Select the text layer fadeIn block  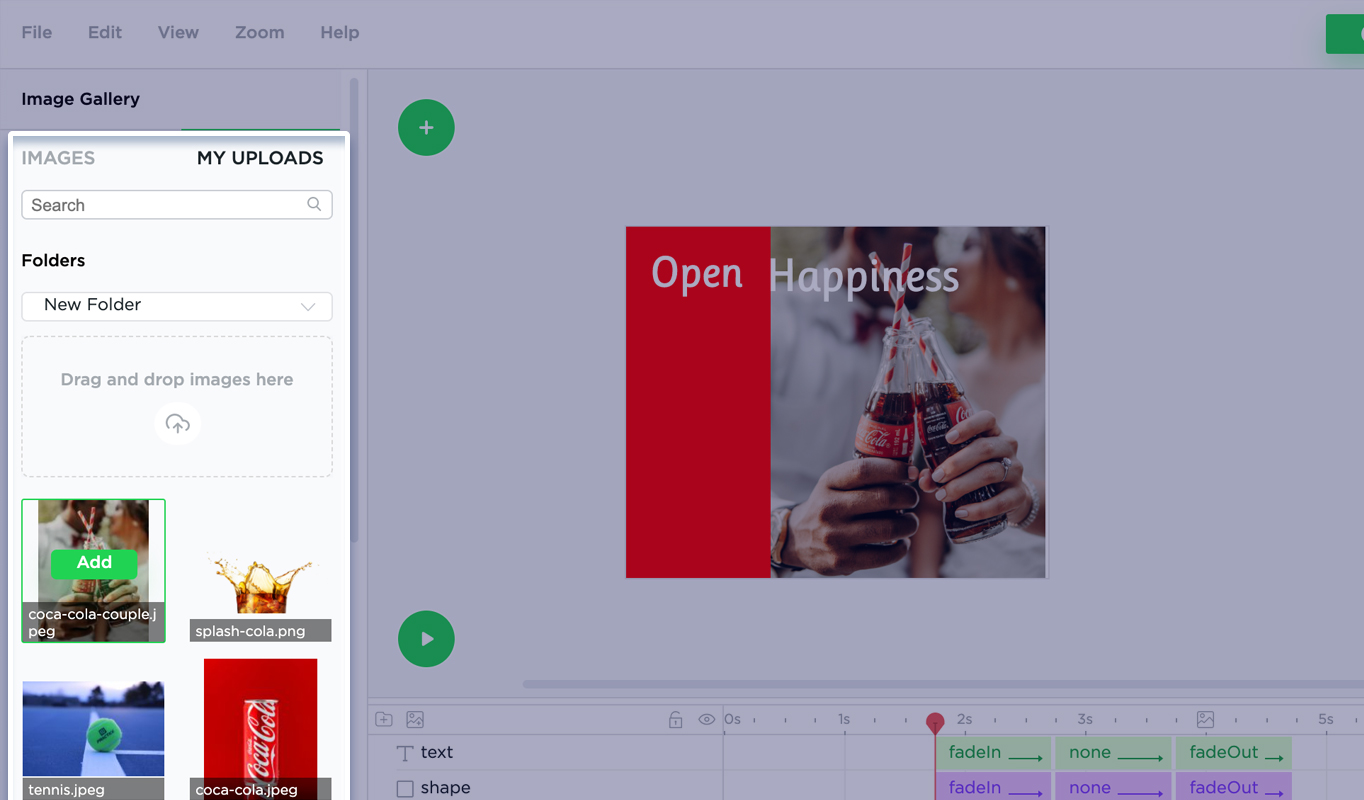pyautogui.click(x=993, y=753)
